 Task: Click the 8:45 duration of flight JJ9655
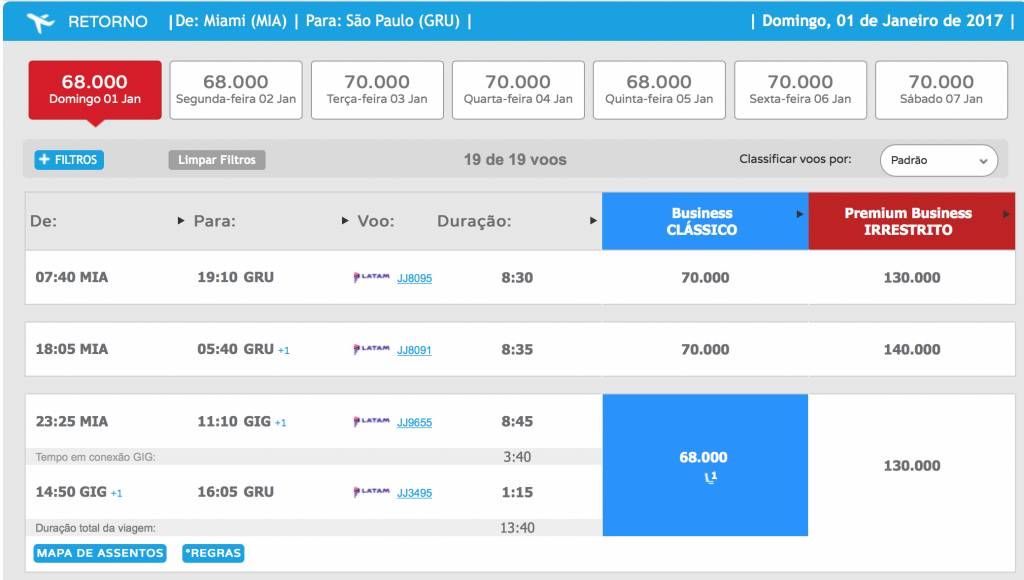tap(517, 421)
